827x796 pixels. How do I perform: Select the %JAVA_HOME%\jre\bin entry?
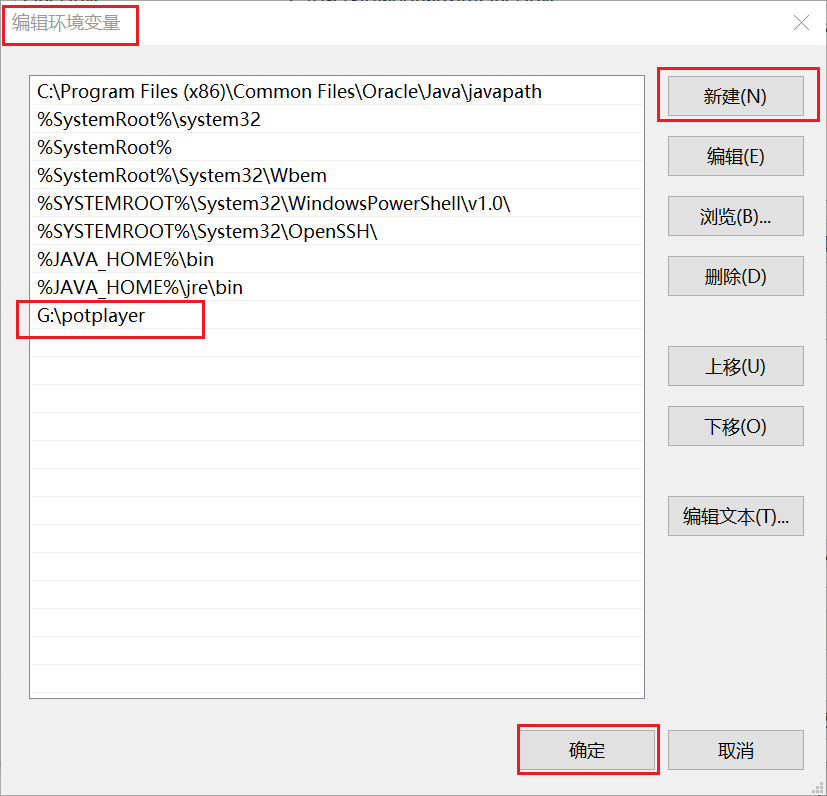click(x=337, y=287)
